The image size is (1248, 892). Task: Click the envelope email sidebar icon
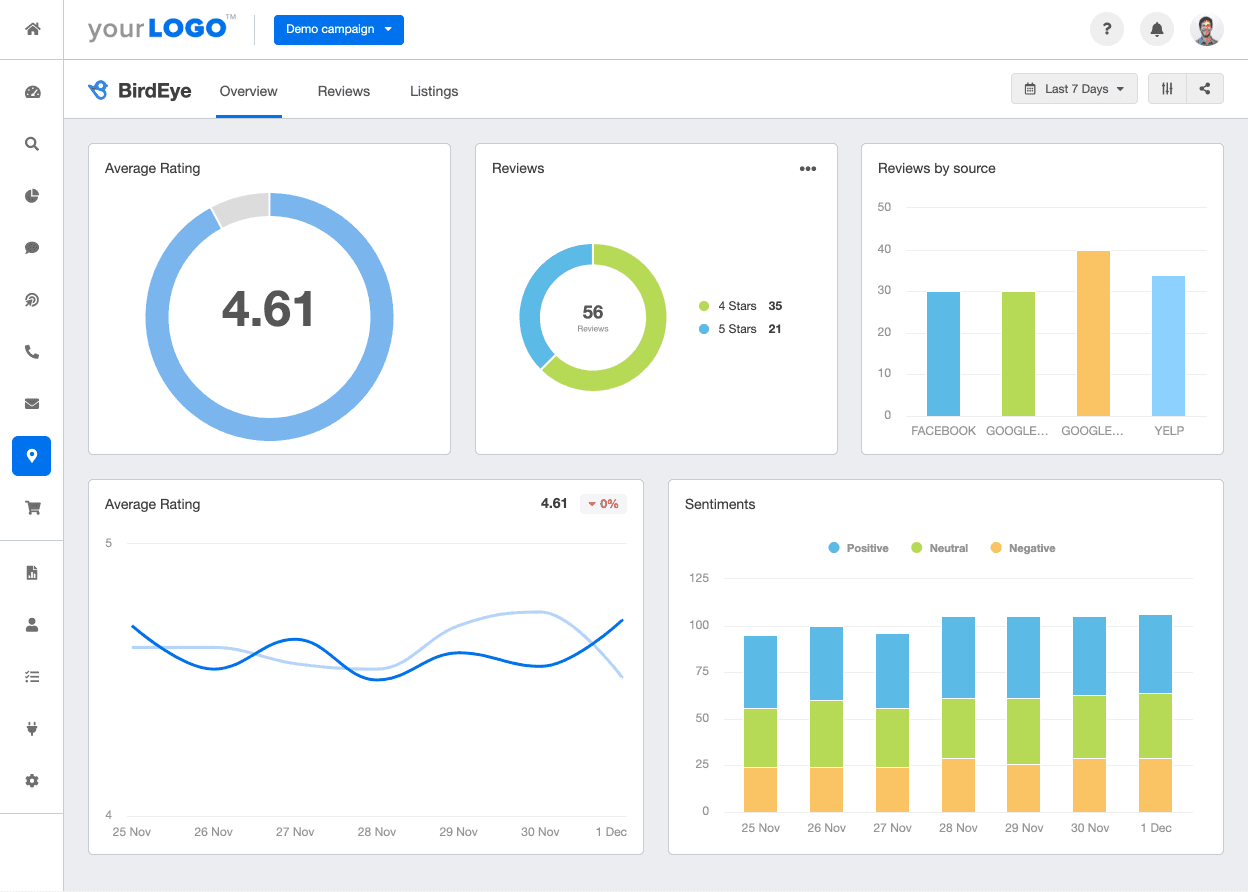click(x=32, y=404)
